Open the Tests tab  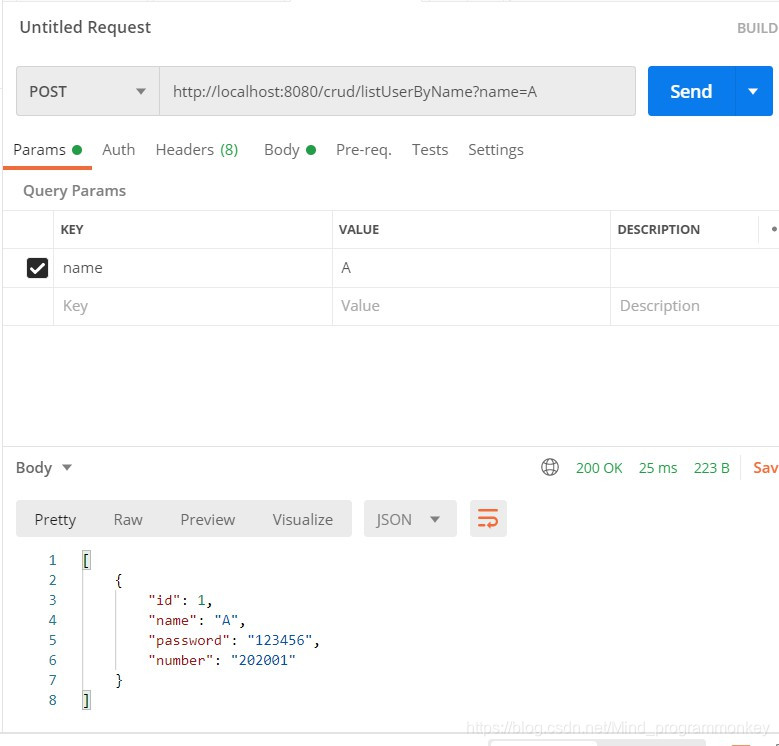coord(430,149)
